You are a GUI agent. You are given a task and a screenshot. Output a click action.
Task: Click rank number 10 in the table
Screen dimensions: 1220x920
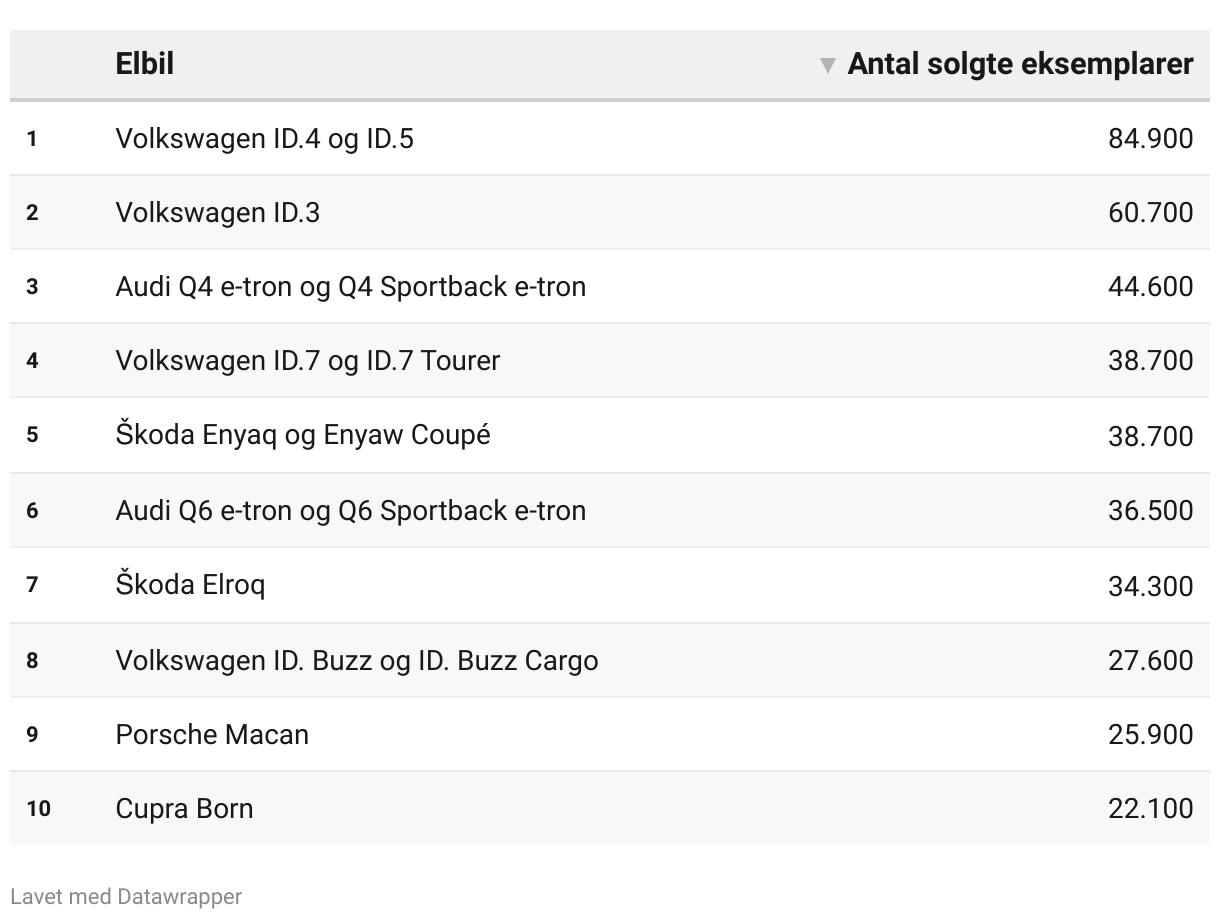point(38,808)
